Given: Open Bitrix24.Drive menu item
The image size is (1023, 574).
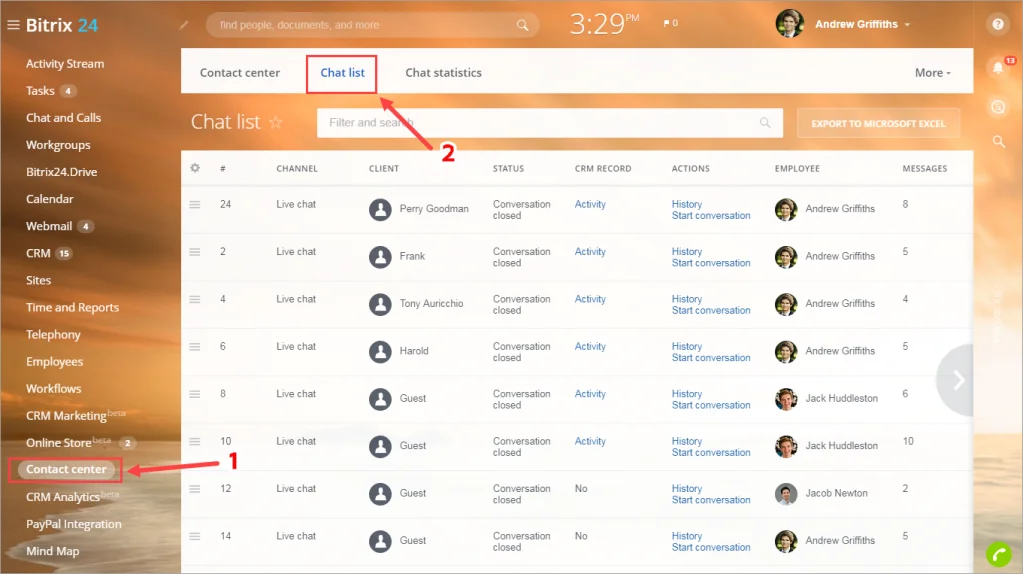Looking at the screenshot, I should (61, 172).
